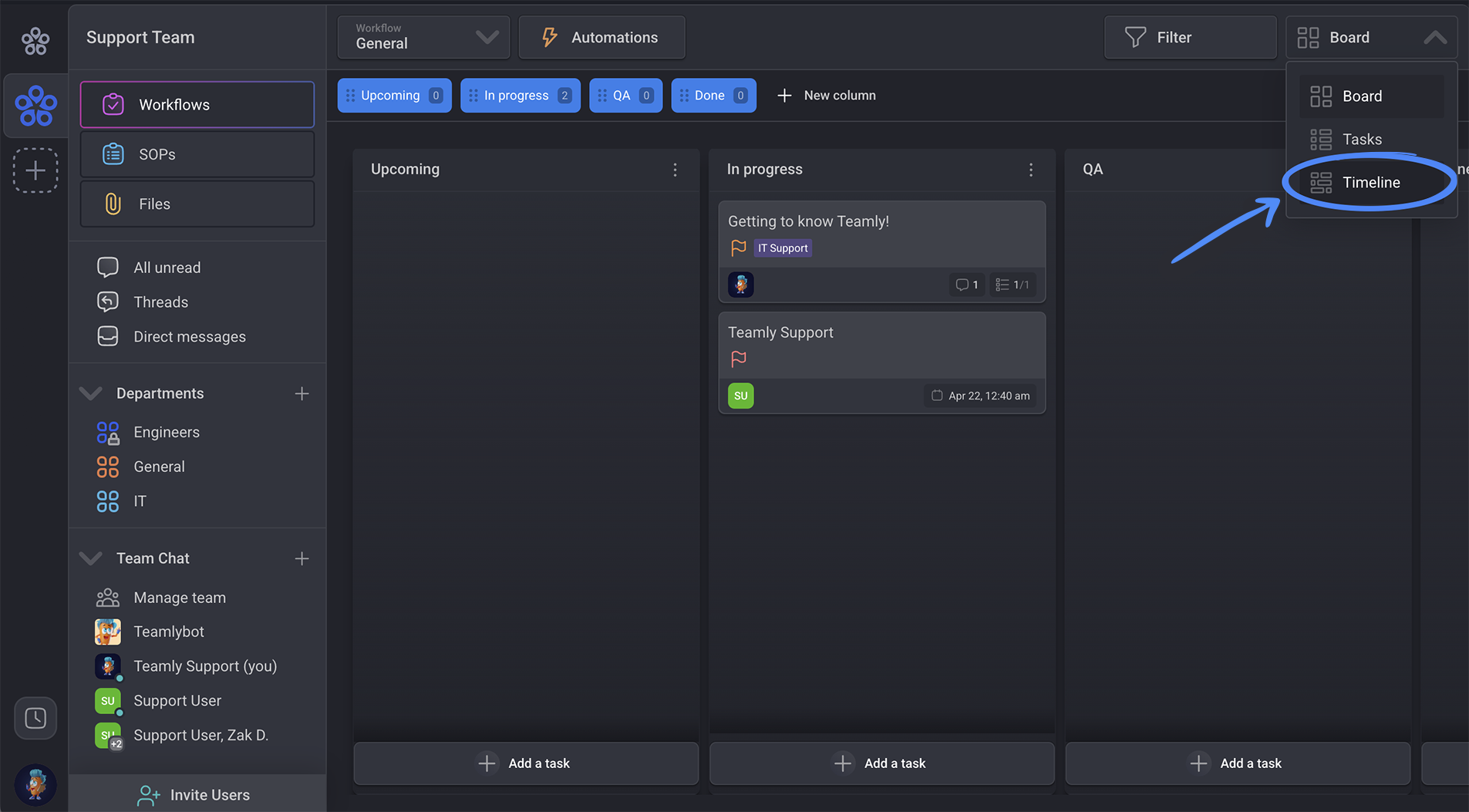
Task: Add a new department with plus icon
Action: coord(302,393)
